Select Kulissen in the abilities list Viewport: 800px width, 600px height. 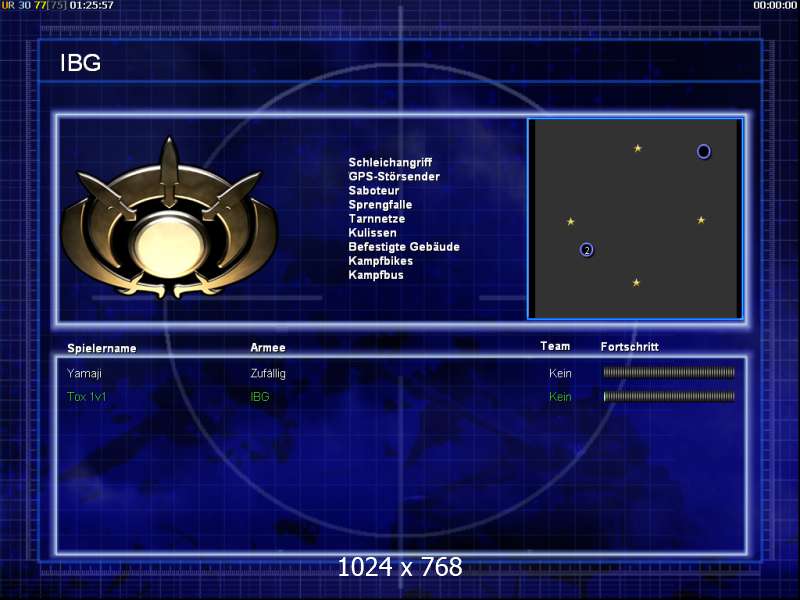(x=372, y=233)
